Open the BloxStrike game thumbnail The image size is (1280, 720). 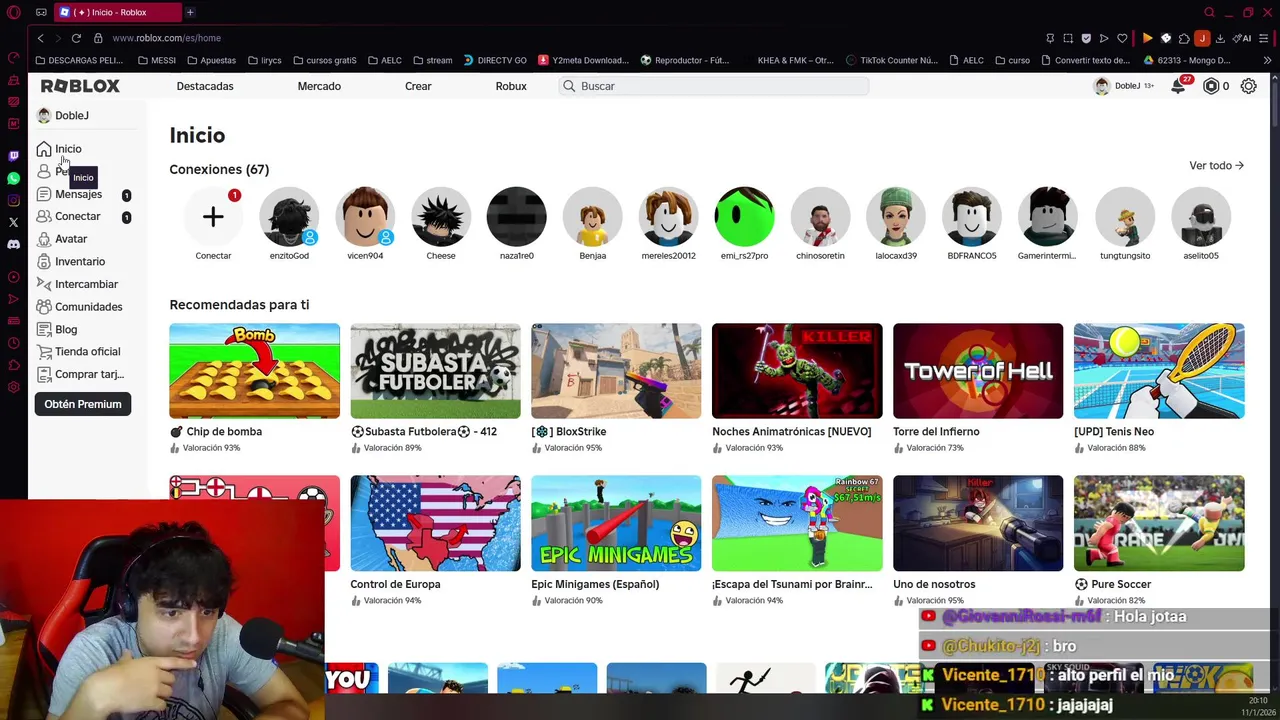click(616, 371)
